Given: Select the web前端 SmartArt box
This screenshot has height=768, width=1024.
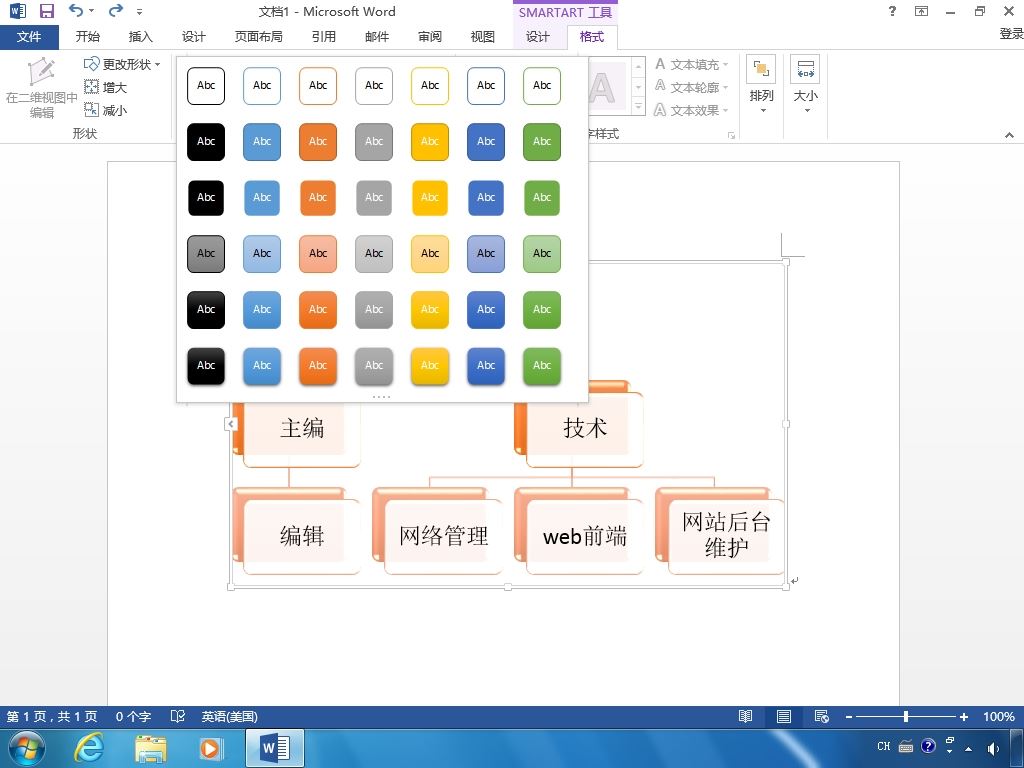Looking at the screenshot, I should pos(584,537).
